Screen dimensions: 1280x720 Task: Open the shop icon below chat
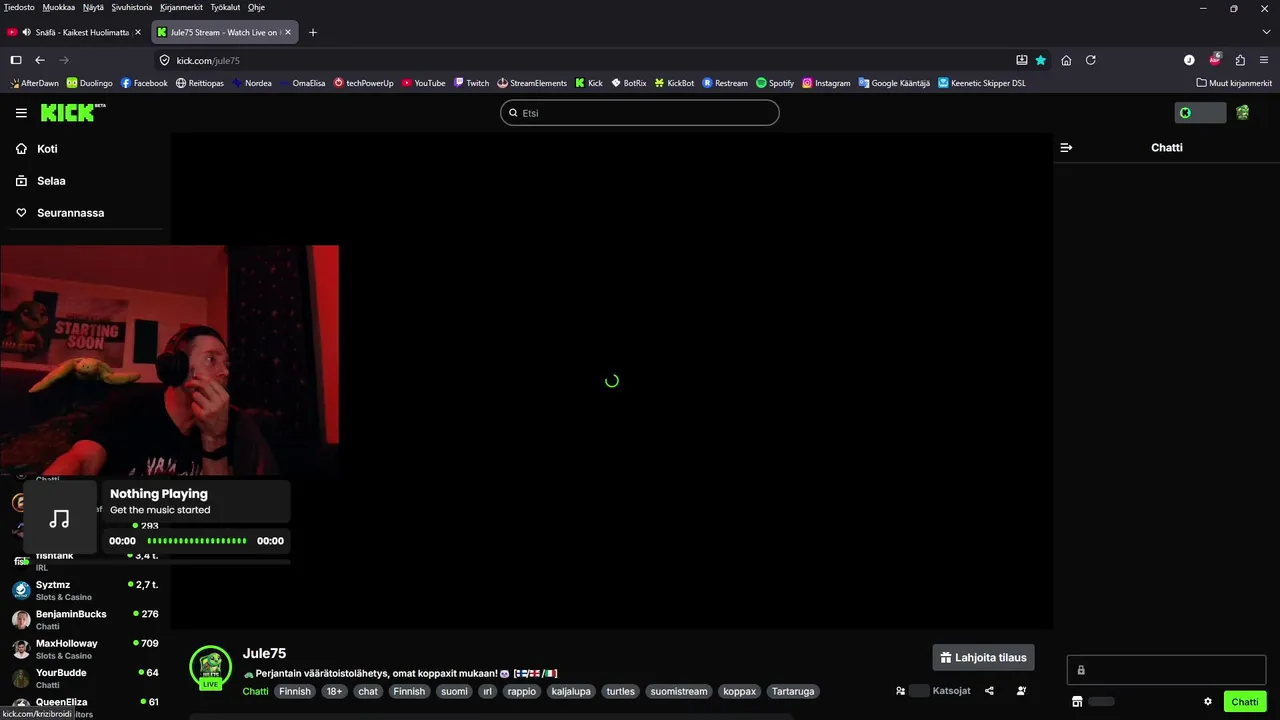[x=1077, y=702]
